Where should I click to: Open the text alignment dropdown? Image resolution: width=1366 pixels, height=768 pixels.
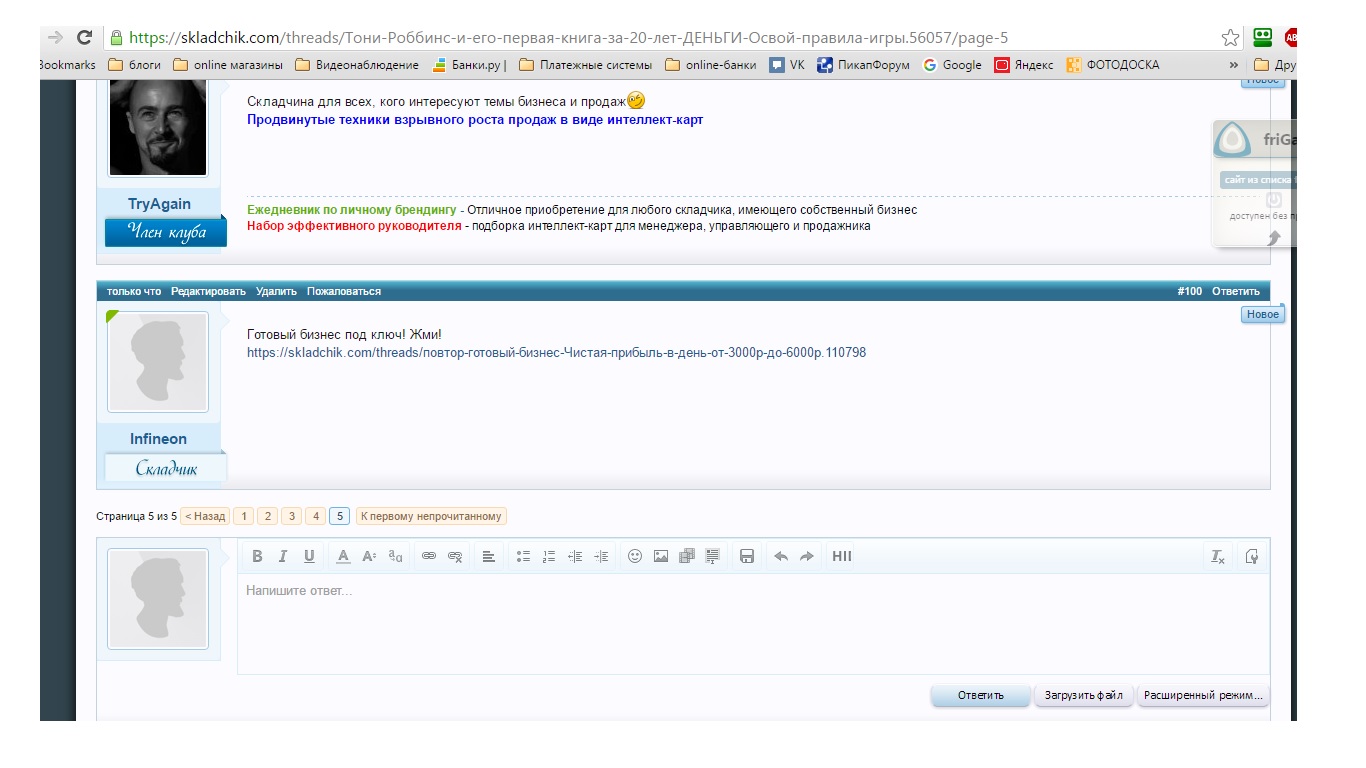tap(488, 557)
